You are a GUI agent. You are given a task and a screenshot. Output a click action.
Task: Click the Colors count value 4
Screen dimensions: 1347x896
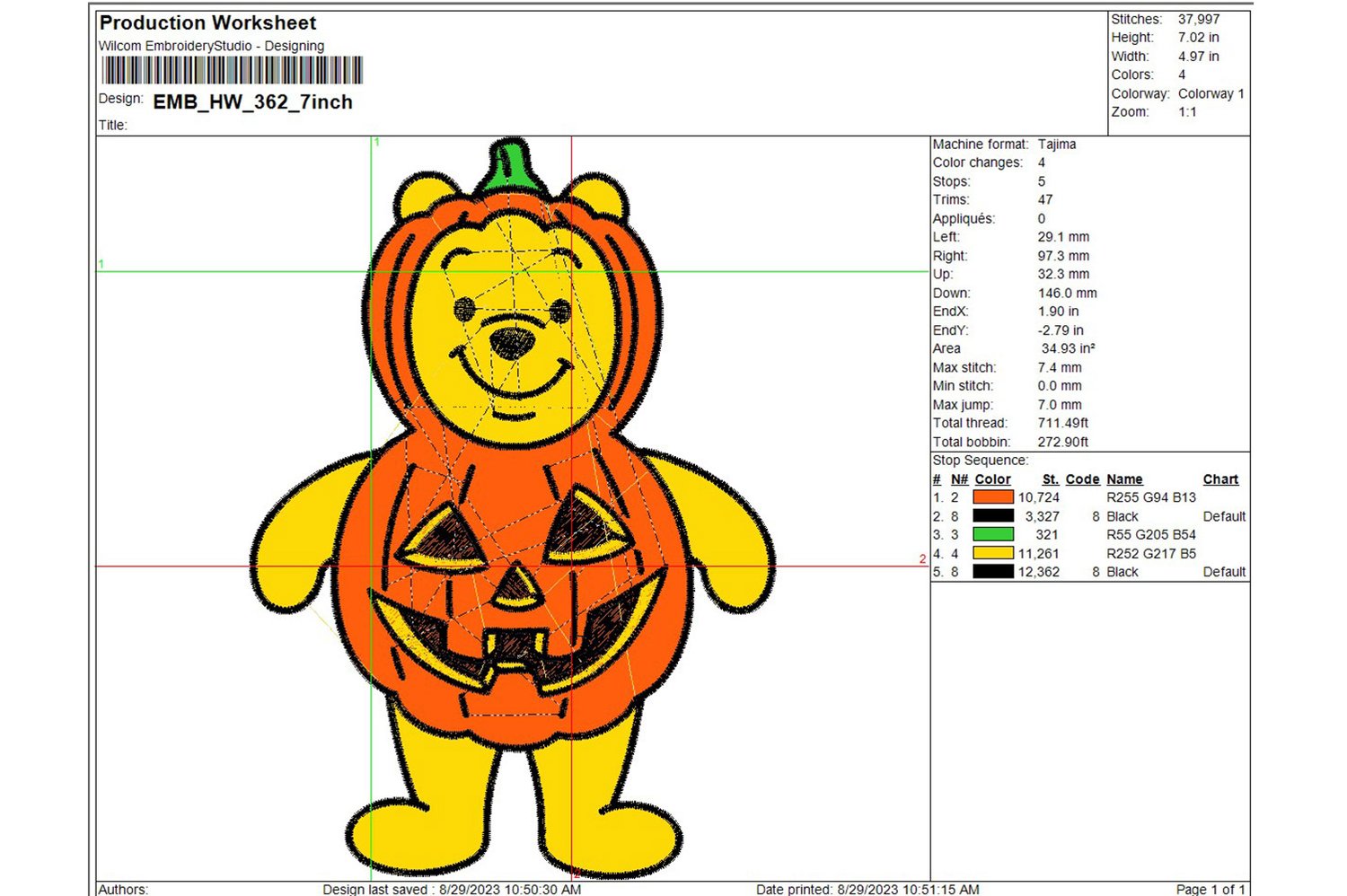[x=1182, y=75]
